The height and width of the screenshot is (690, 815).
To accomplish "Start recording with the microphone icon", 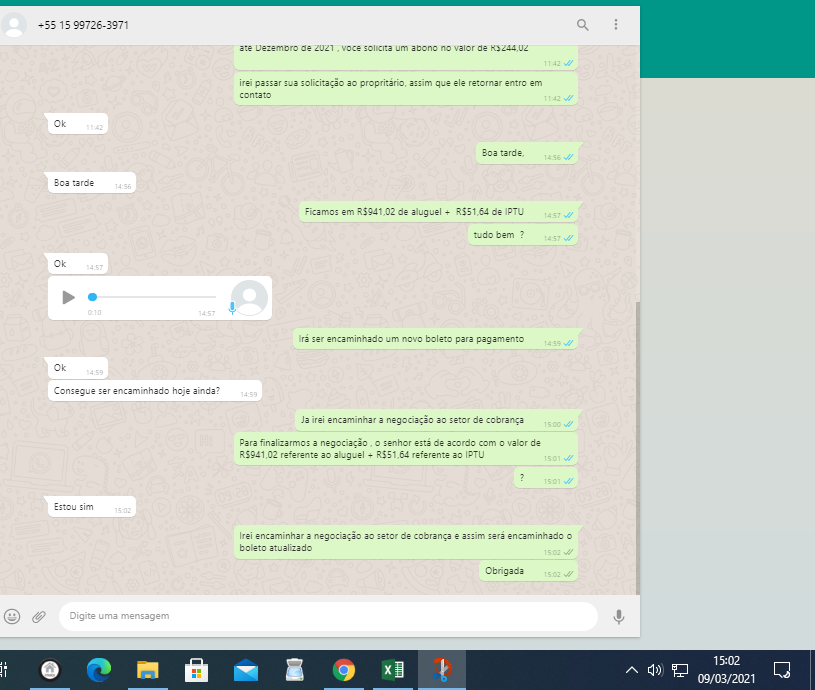I will tap(619, 616).
